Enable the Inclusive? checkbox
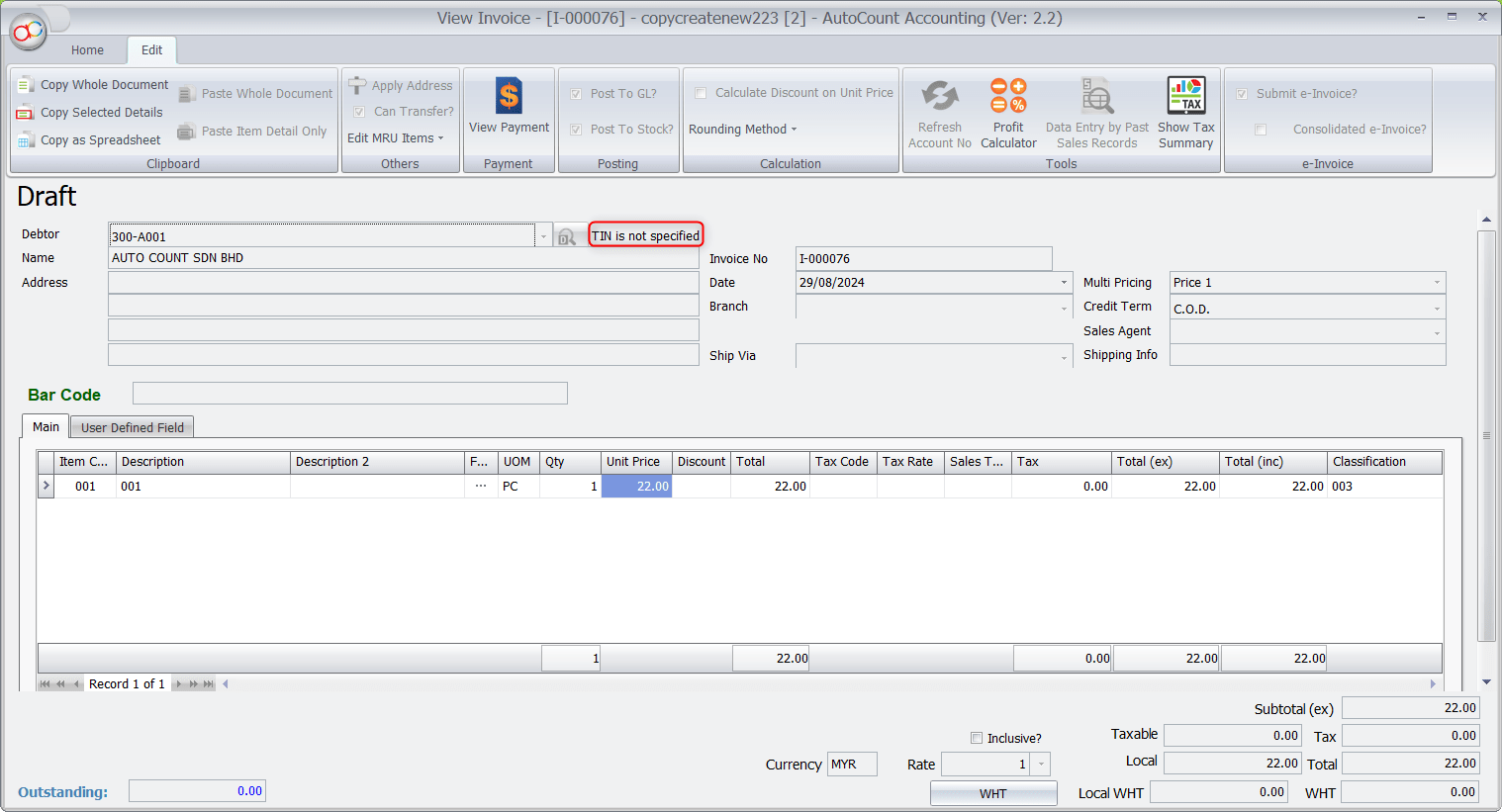Viewport: 1502px width, 812px height. pyautogui.click(x=977, y=738)
